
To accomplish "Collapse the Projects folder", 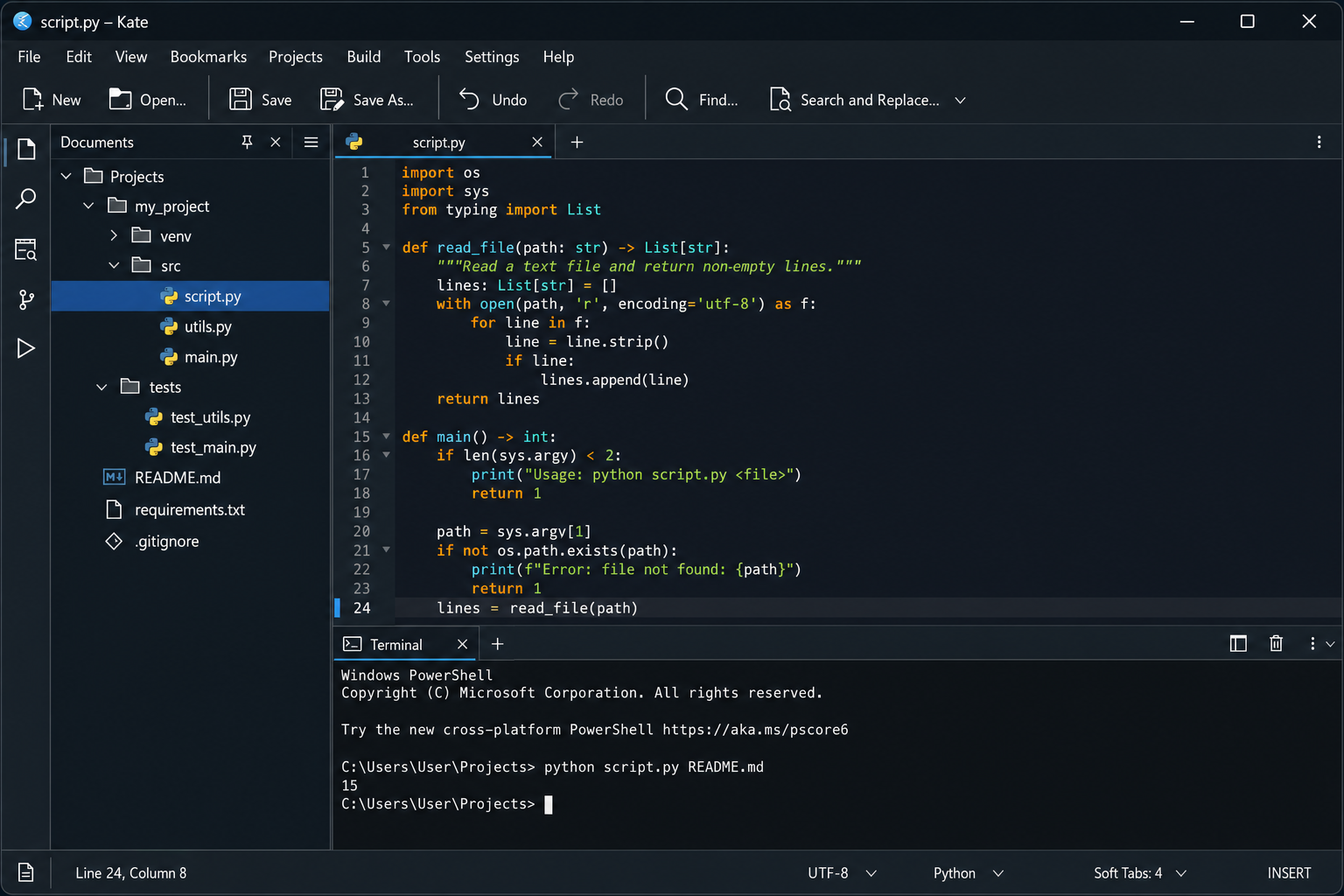I will tap(66, 177).
